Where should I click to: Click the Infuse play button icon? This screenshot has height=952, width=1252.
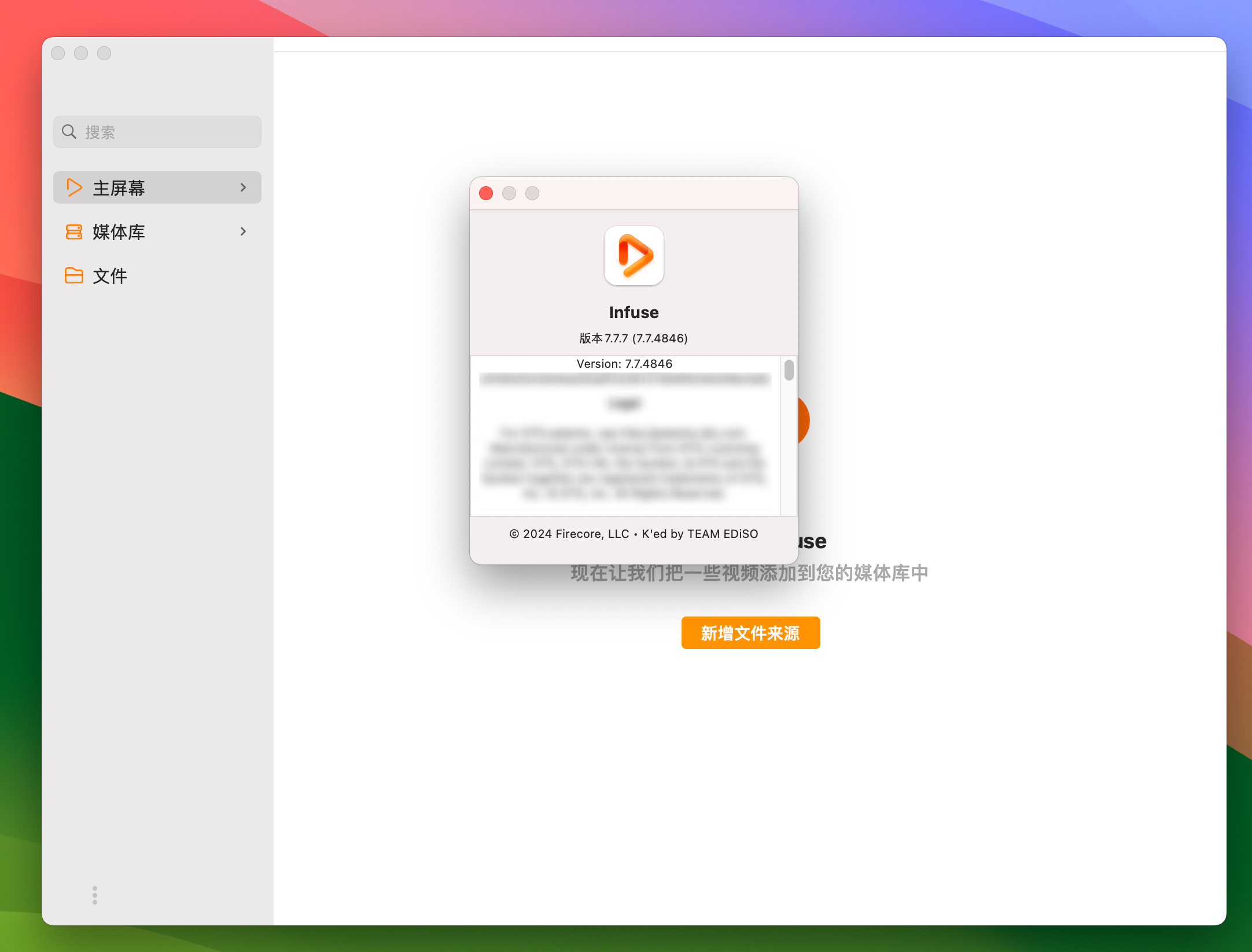(633, 256)
